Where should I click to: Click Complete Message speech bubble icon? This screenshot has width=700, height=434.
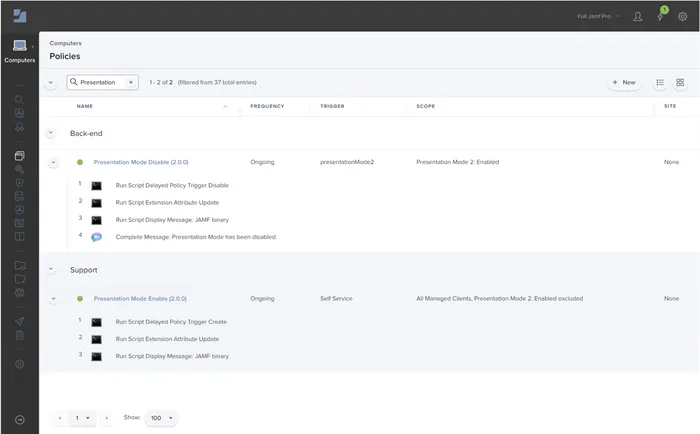[96, 237]
